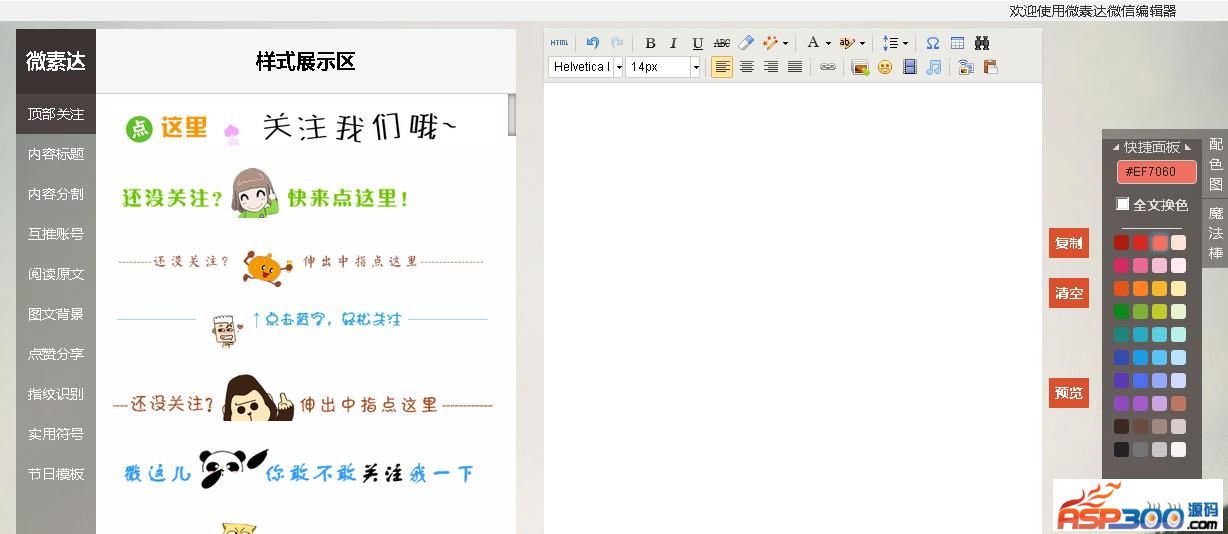Click the style list scrollbar thumb

point(512,115)
